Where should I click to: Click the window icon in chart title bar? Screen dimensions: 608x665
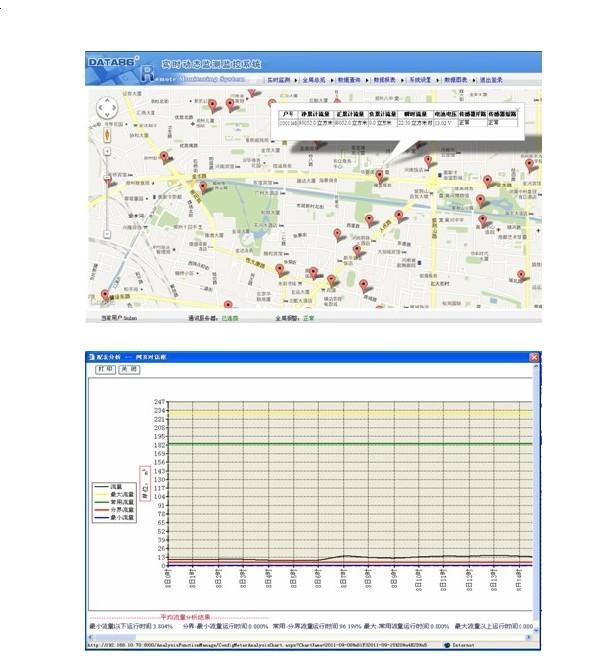(x=90, y=356)
